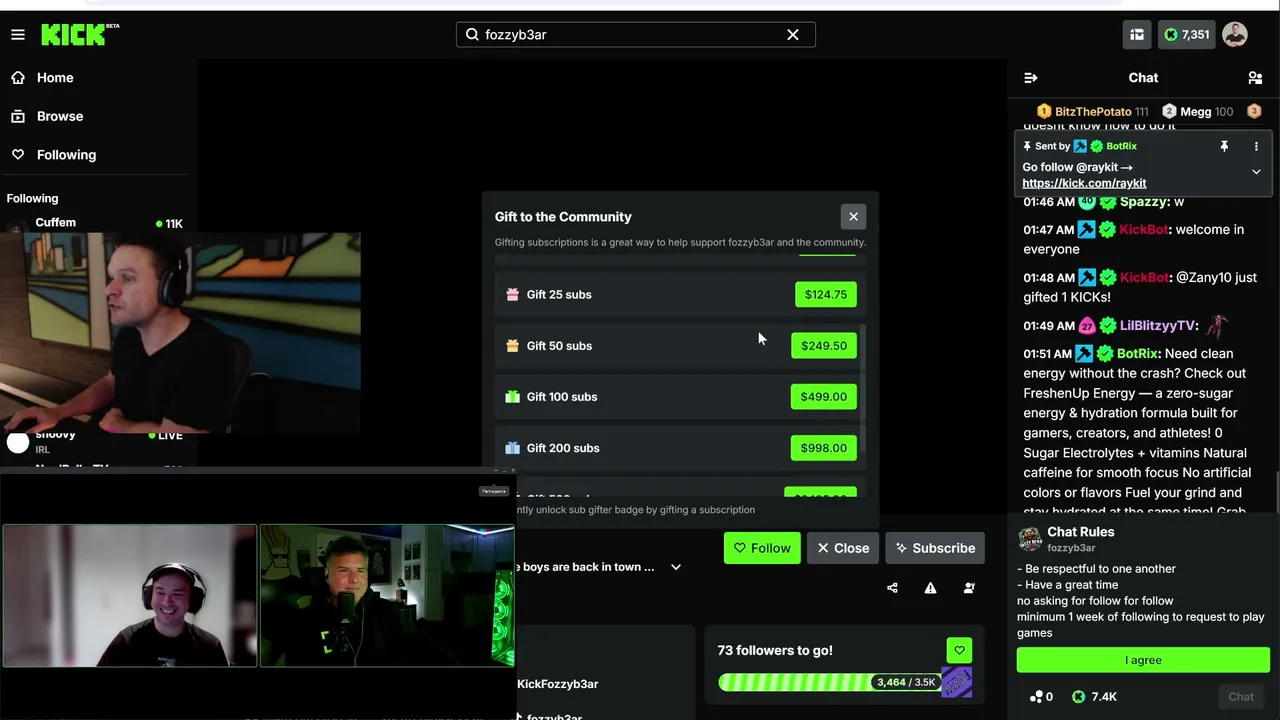Buy 25 gifted subs for $124.75

click(826, 295)
